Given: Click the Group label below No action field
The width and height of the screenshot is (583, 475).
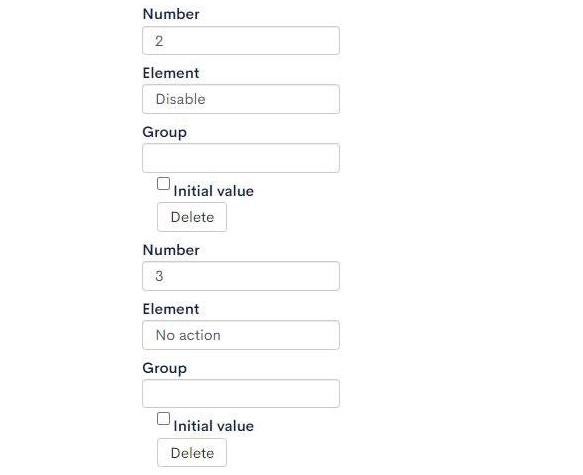Looking at the screenshot, I should tap(164, 368).
